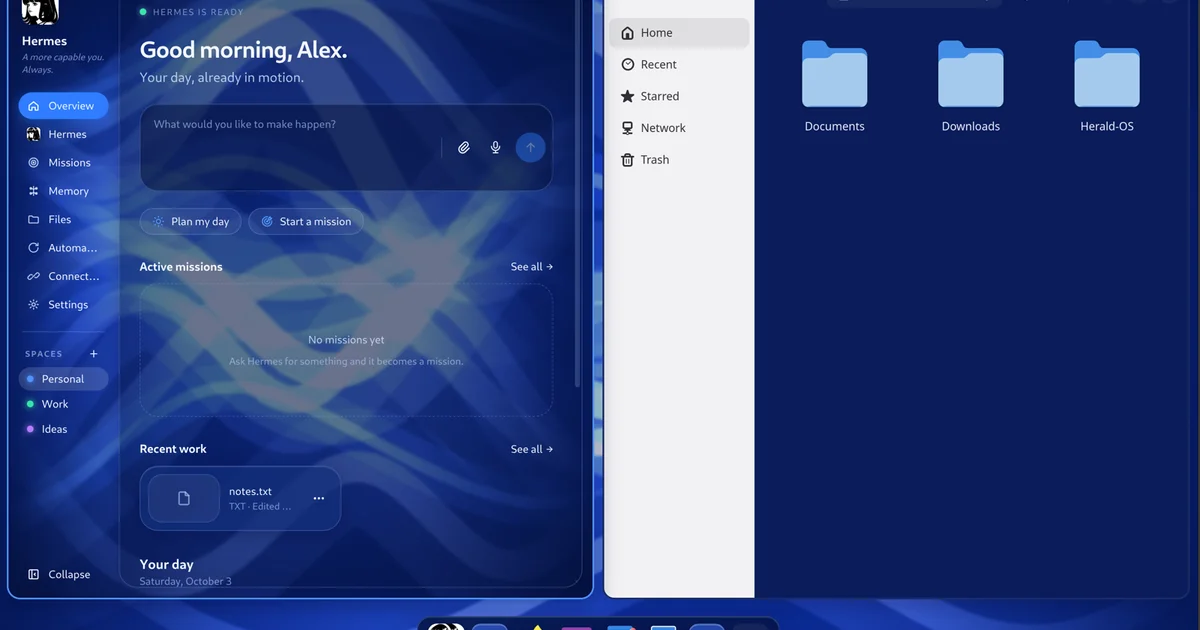Image resolution: width=1200 pixels, height=630 pixels.
Task: Open the Automations sidebar item
Action: coord(63,248)
